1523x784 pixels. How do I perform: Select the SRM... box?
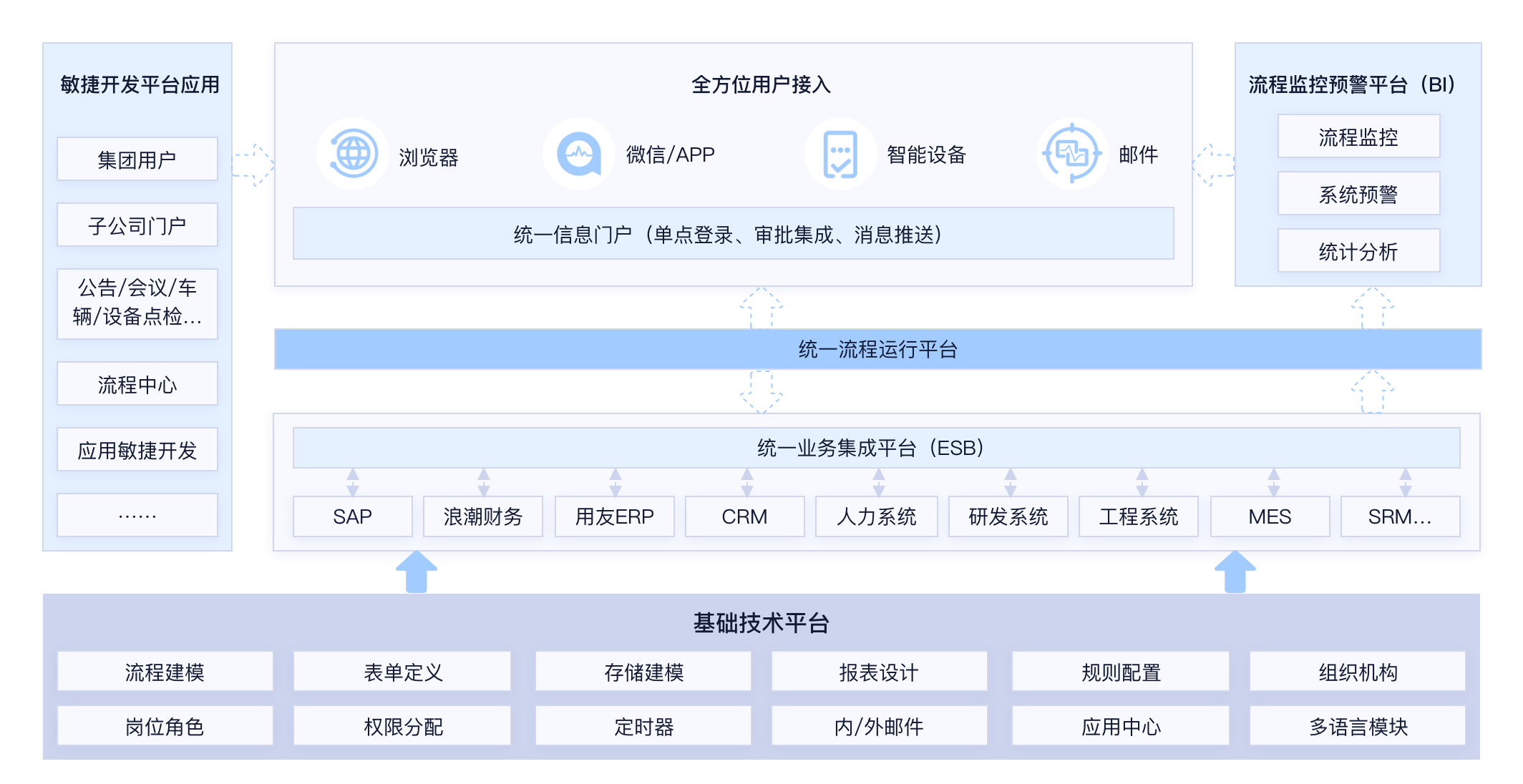pyautogui.click(x=1401, y=516)
